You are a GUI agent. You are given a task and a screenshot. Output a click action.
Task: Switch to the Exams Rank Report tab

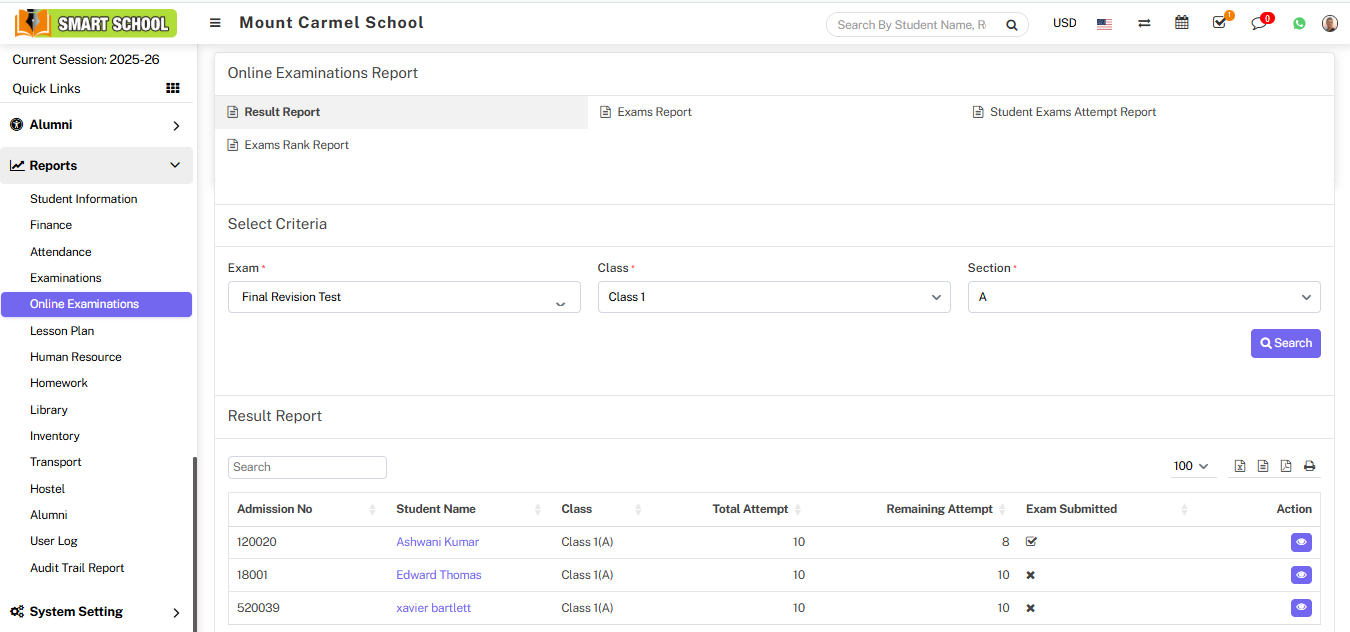pyautogui.click(x=297, y=144)
